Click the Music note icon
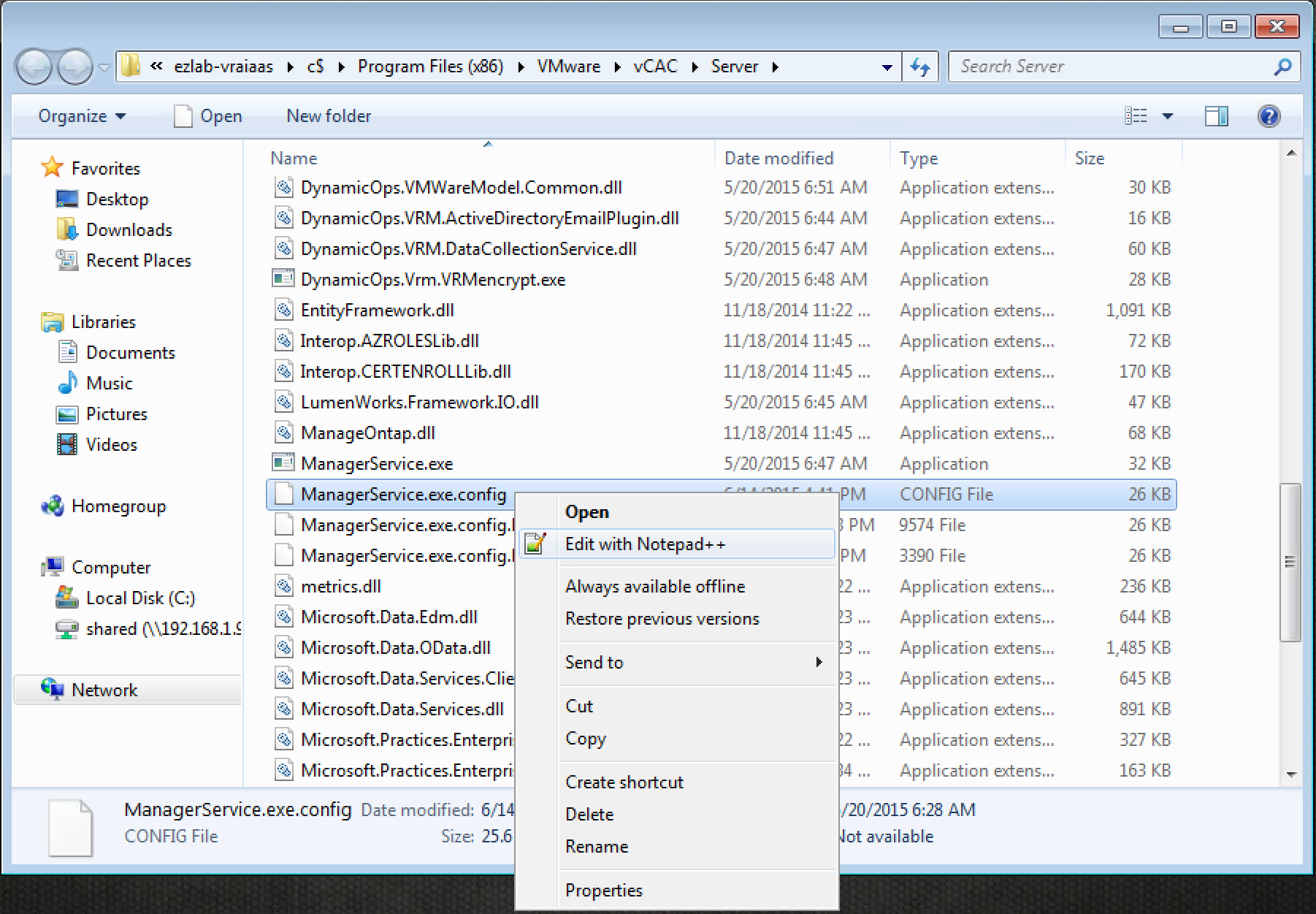1316x914 pixels. tap(67, 383)
